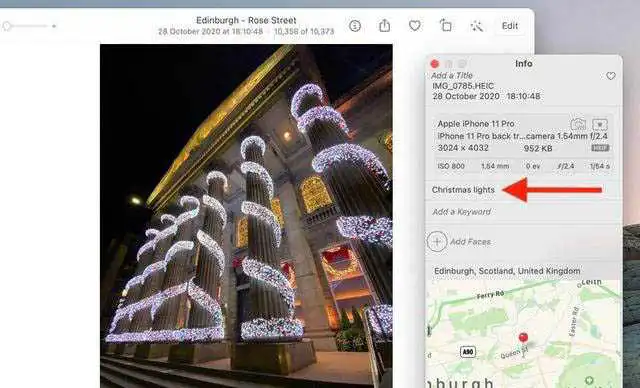Click the HEIF format badge
Screen dimensions: 640x388
pos(600,148)
